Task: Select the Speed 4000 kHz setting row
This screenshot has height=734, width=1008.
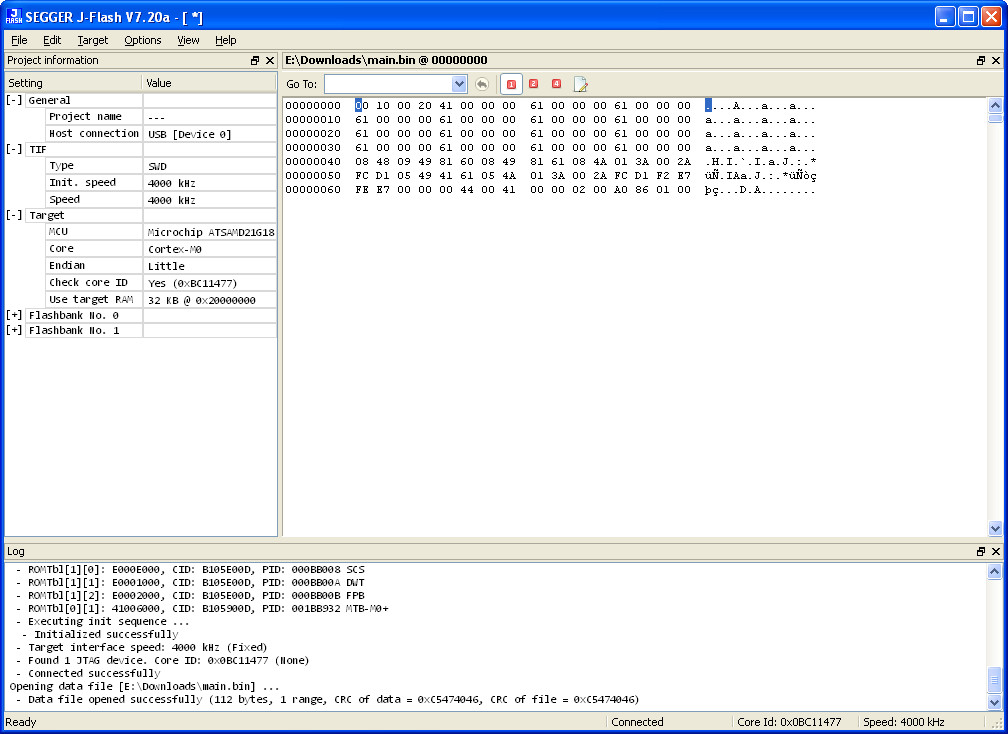Action: (161, 200)
